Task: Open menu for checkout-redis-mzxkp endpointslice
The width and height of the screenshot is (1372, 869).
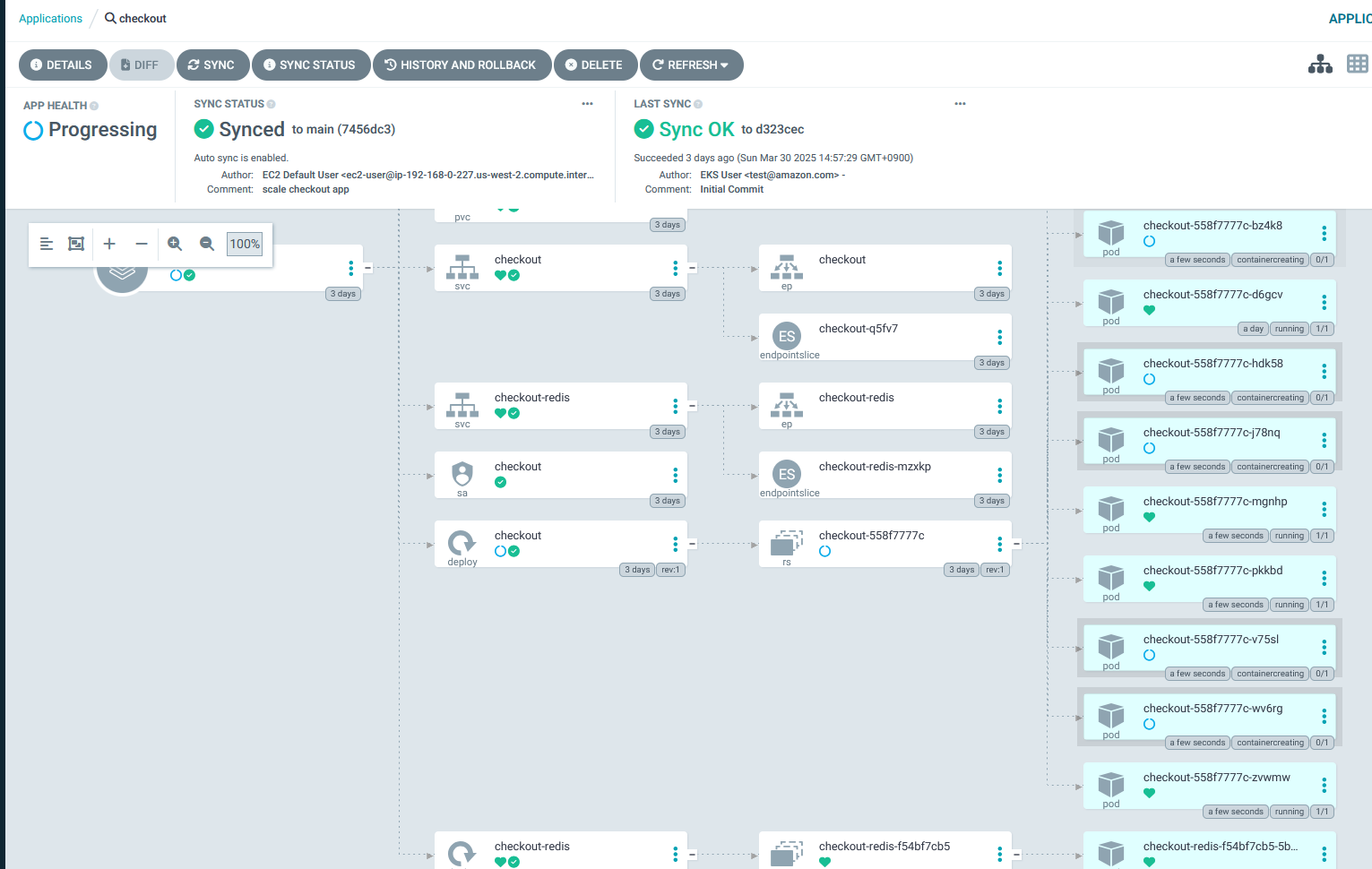Action: [x=999, y=475]
